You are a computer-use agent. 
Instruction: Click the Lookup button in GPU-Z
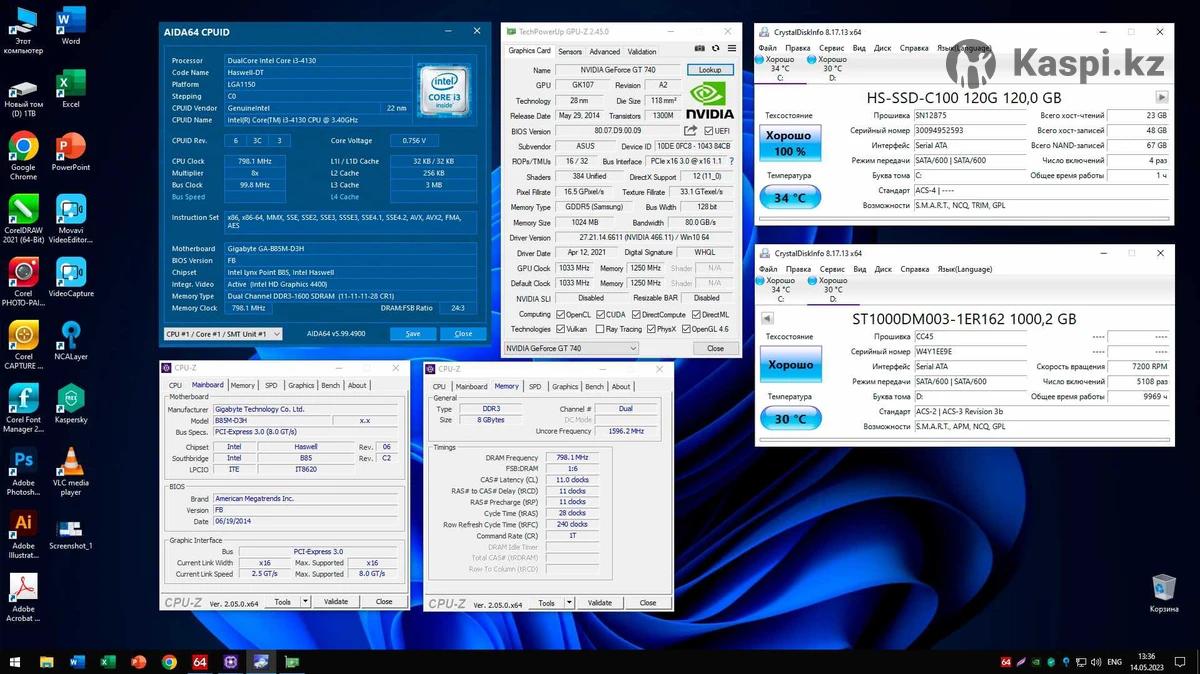tap(710, 70)
